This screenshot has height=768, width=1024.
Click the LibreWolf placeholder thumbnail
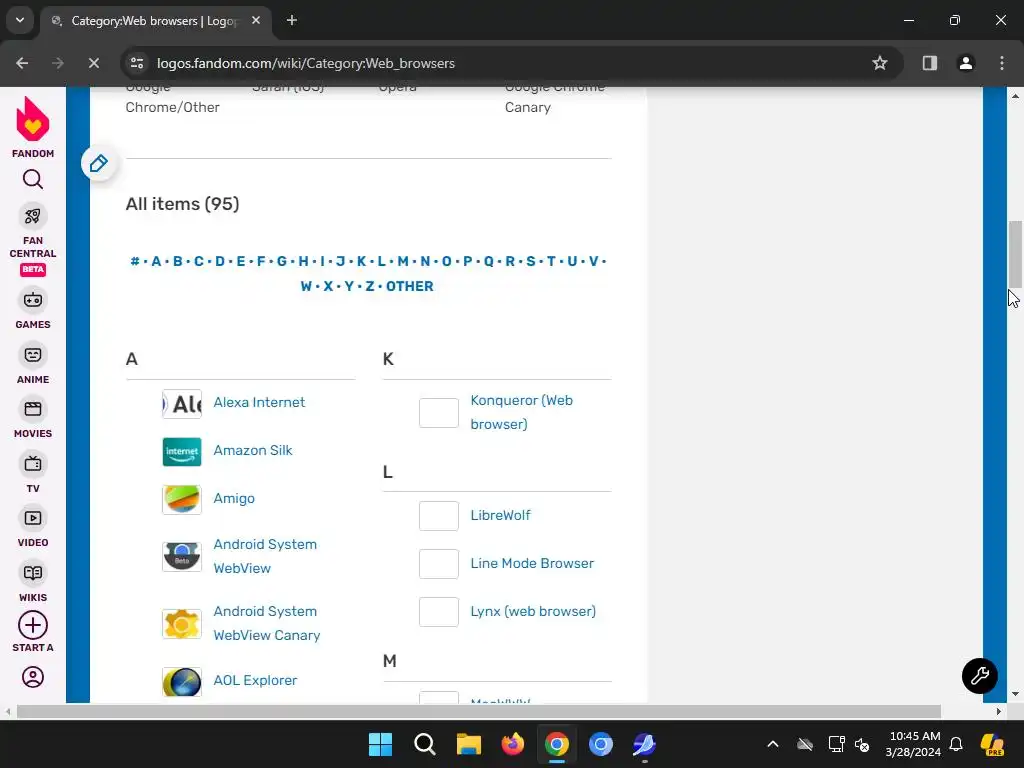(x=439, y=516)
